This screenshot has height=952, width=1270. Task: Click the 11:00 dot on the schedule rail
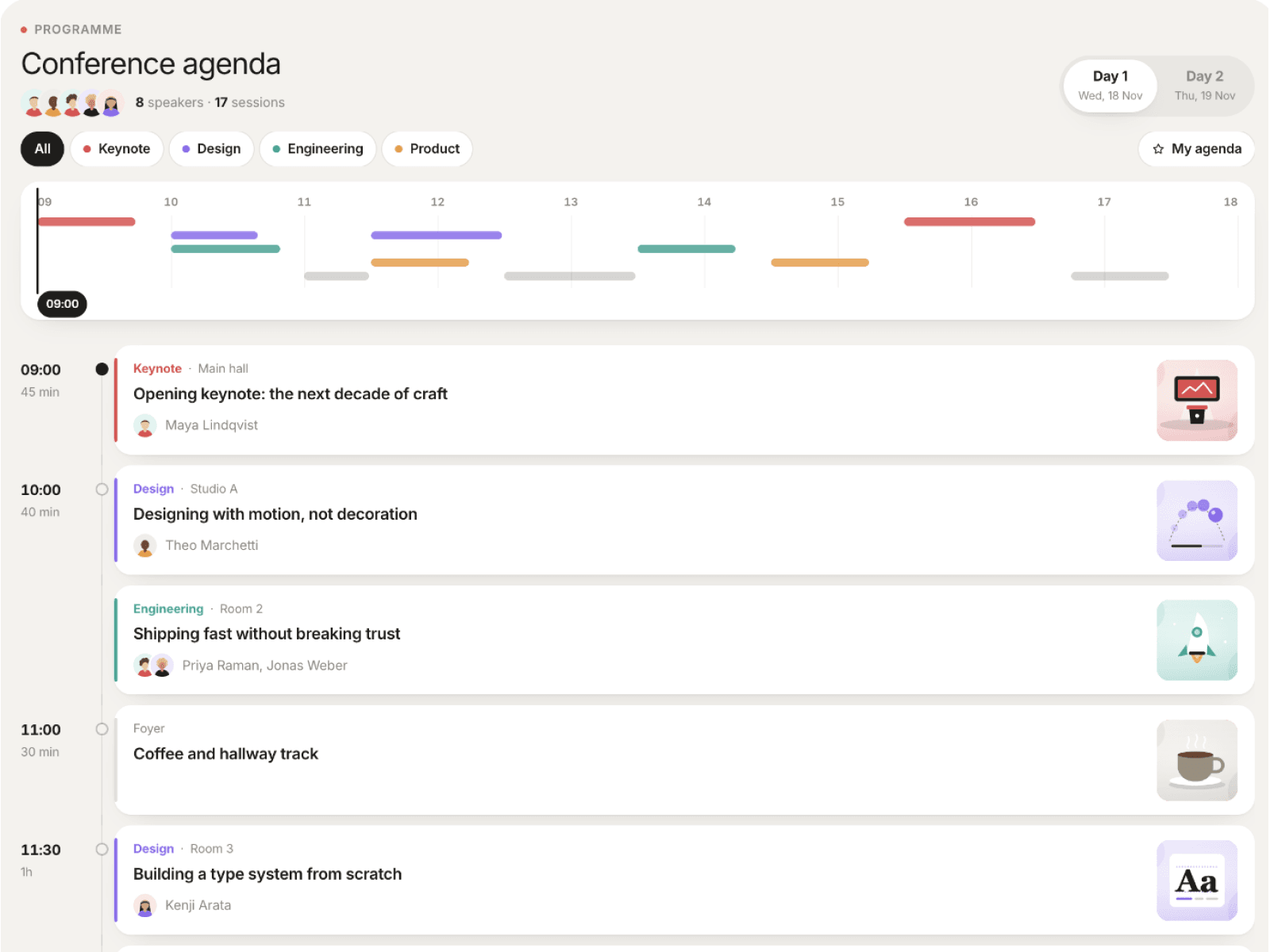102,729
